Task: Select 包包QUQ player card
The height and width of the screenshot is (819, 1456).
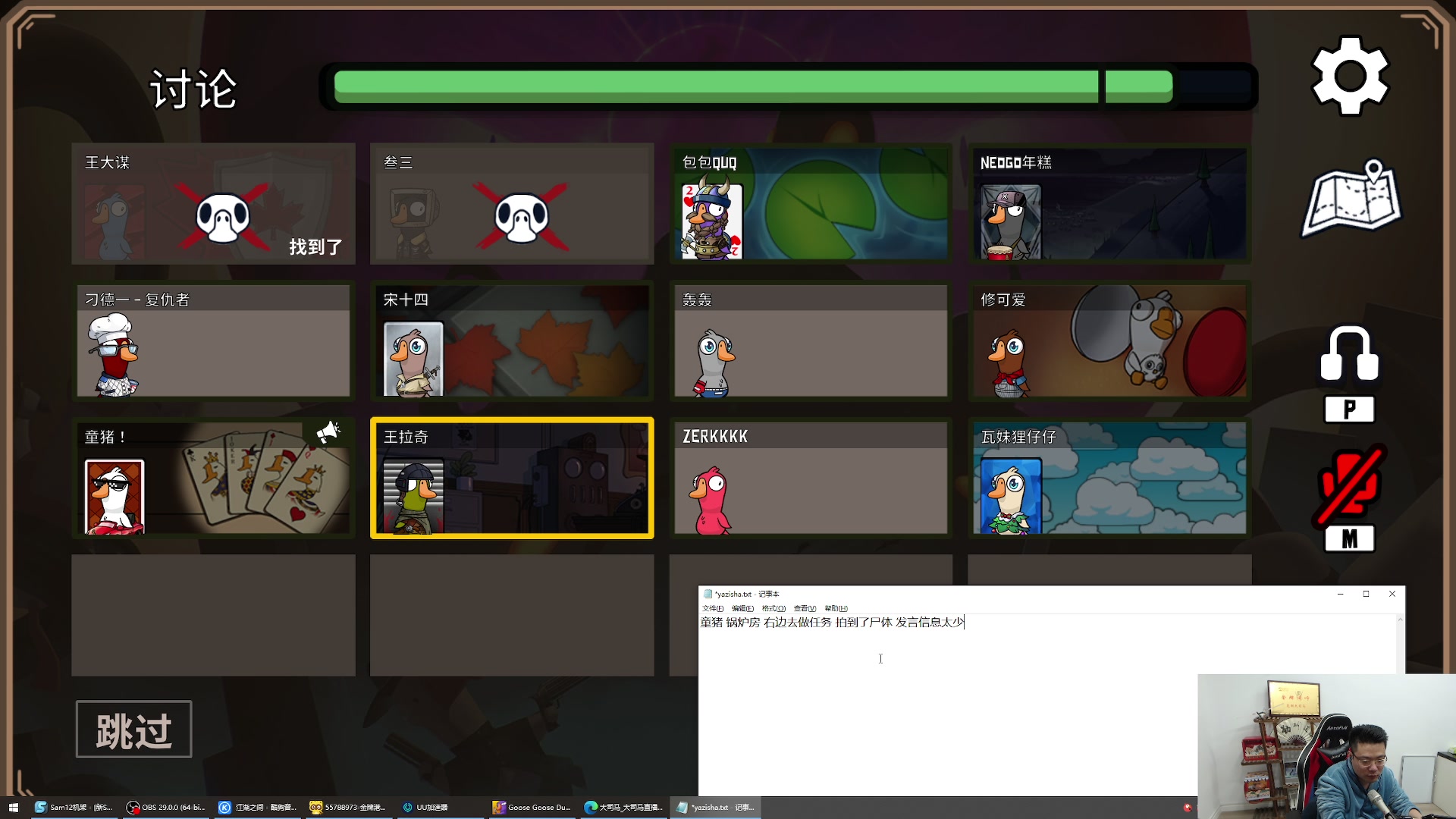Action: pos(811,203)
